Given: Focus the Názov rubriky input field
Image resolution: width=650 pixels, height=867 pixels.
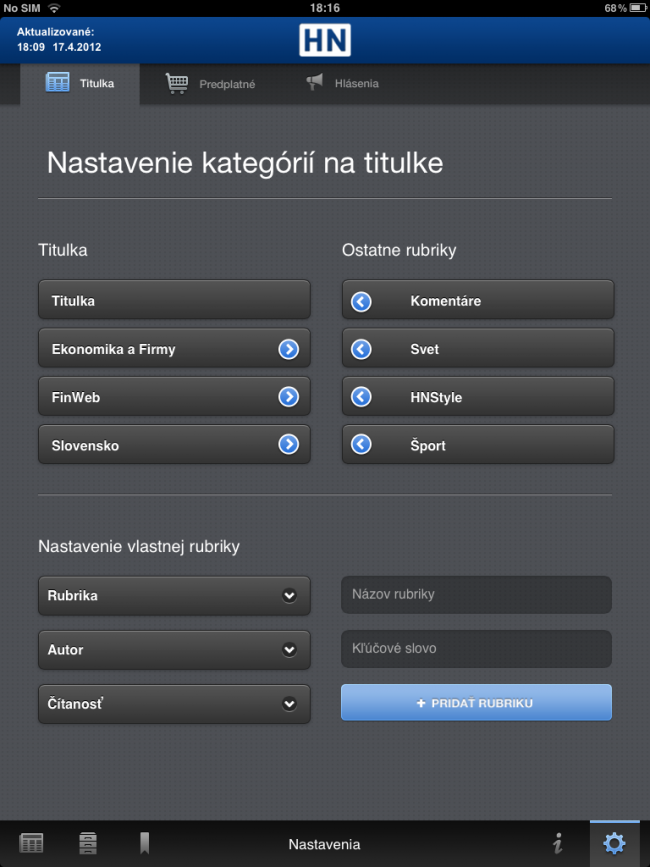Looking at the screenshot, I should [476, 594].
